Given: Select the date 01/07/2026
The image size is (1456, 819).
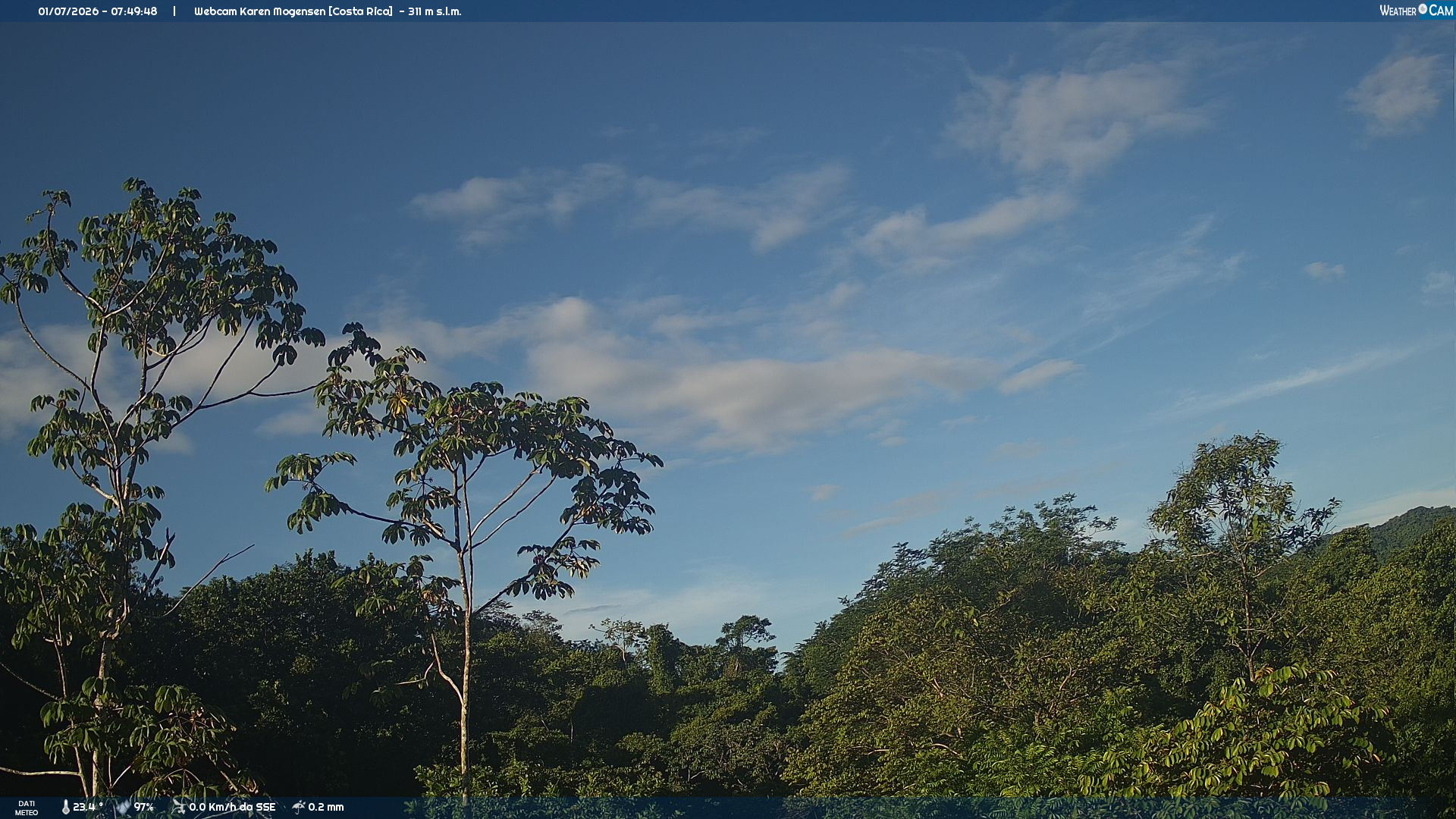Looking at the screenshot, I should coord(68,11).
